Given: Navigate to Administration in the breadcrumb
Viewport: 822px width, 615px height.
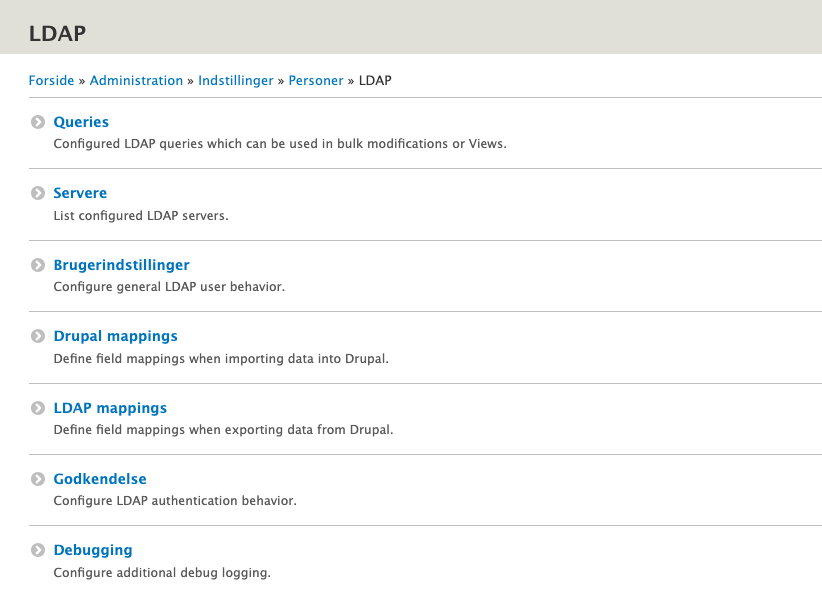Looking at the screenshot, I should [x=136, y=80].
